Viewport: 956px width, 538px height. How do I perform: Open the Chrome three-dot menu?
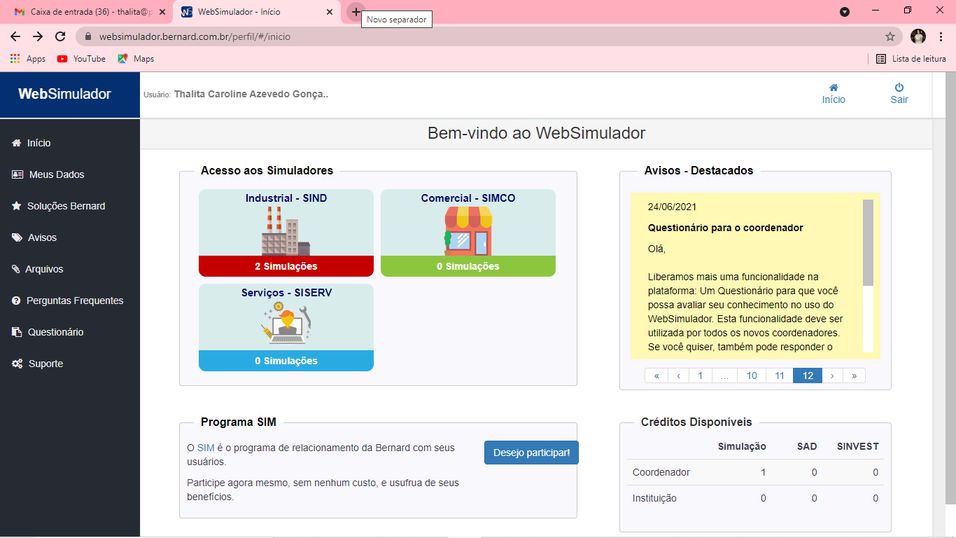point(940,36)
